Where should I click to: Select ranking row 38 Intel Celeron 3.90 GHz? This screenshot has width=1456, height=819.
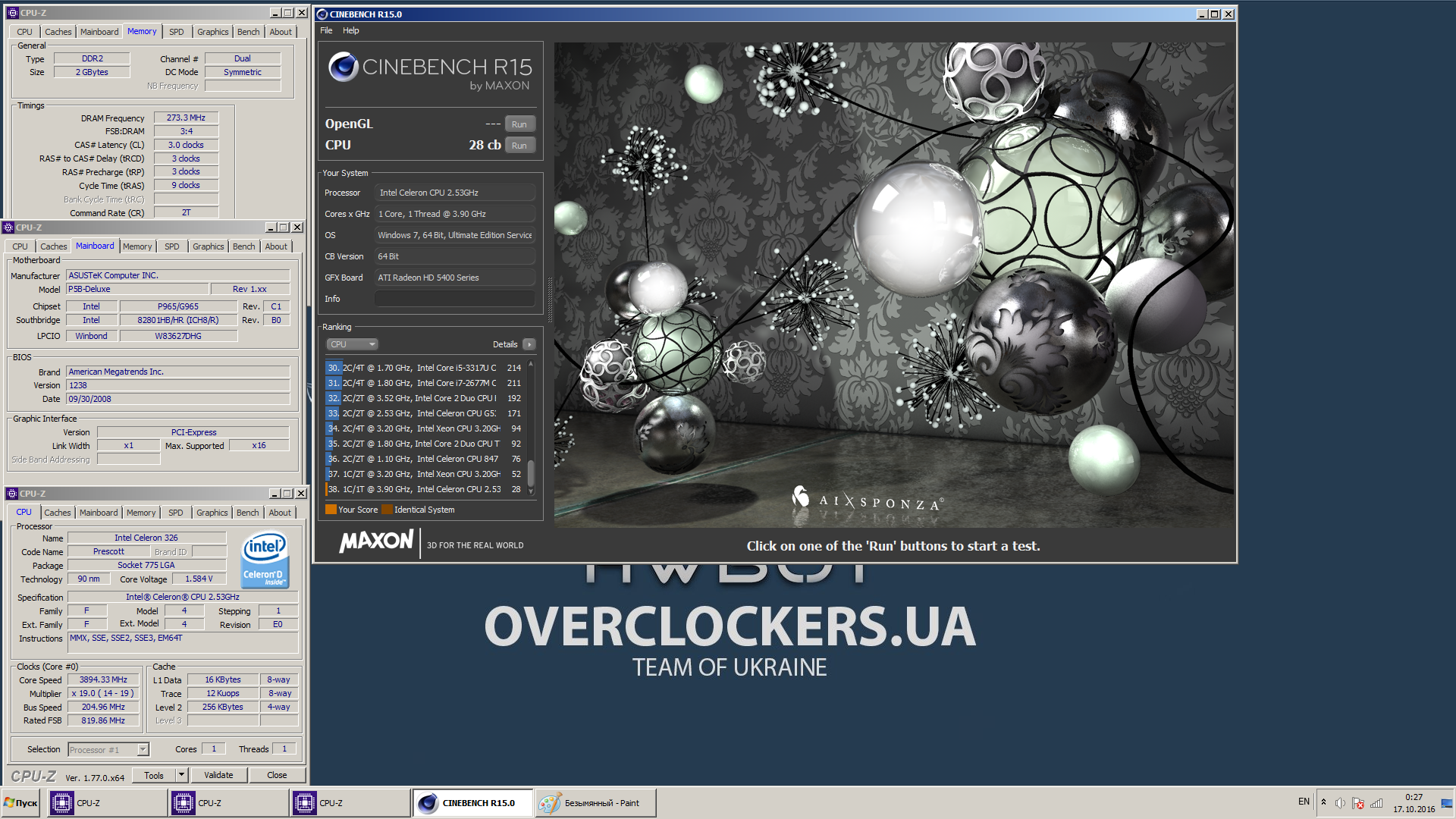coord(425,489)
